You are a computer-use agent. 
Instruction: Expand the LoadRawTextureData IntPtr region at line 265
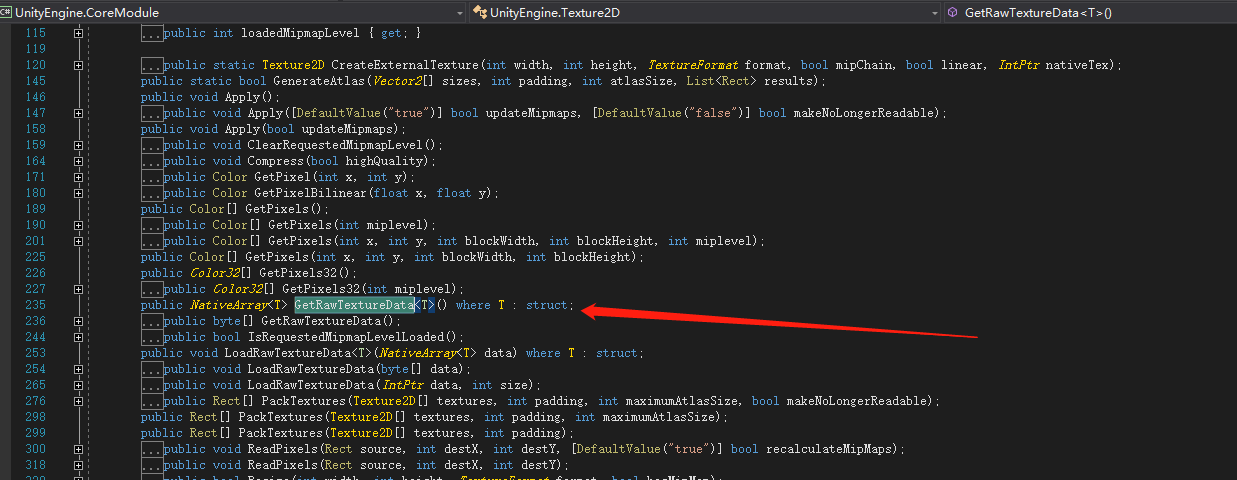(78, 385)
